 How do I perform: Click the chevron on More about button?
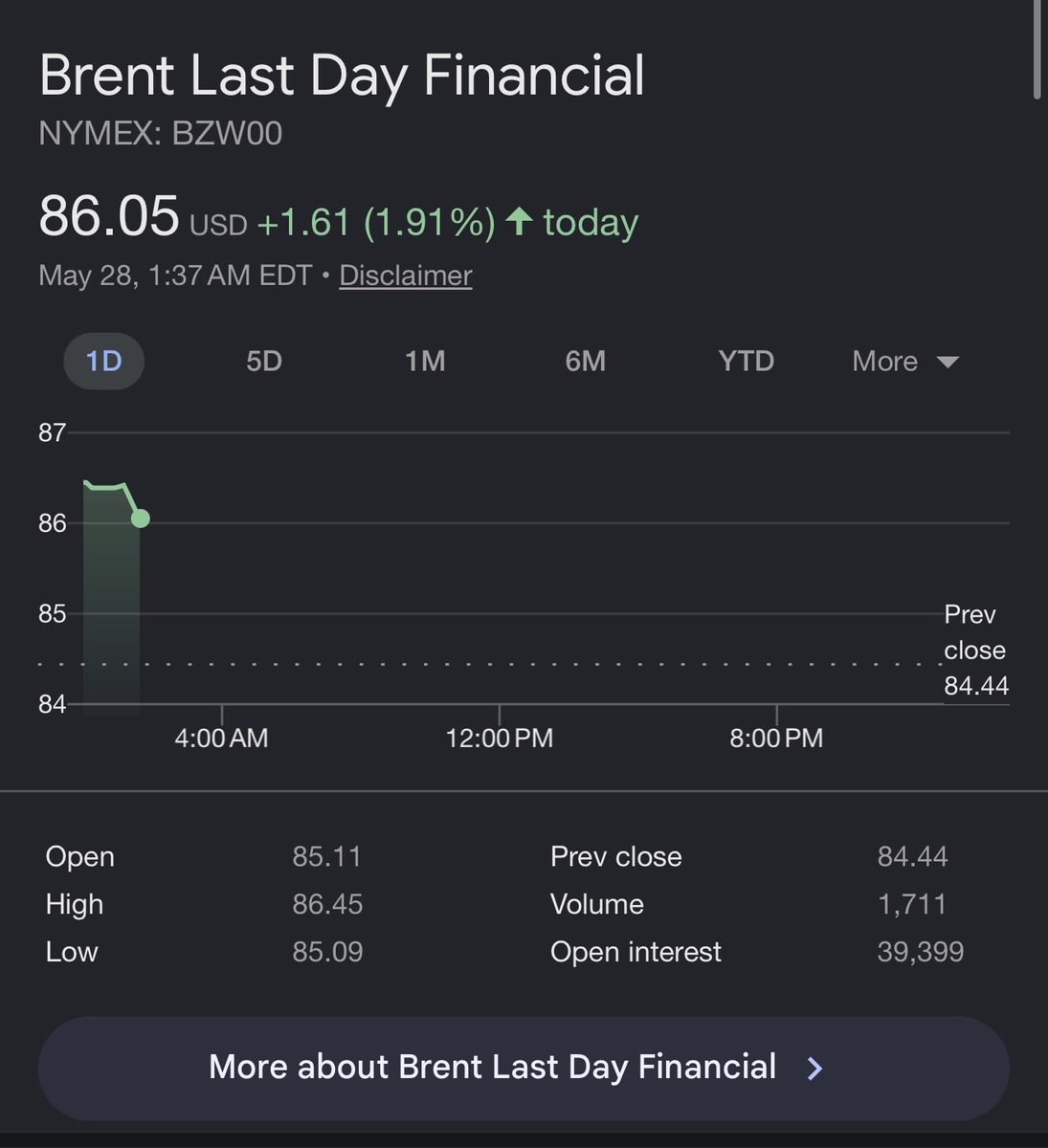pyautogui.click(x=815, y=1069)
